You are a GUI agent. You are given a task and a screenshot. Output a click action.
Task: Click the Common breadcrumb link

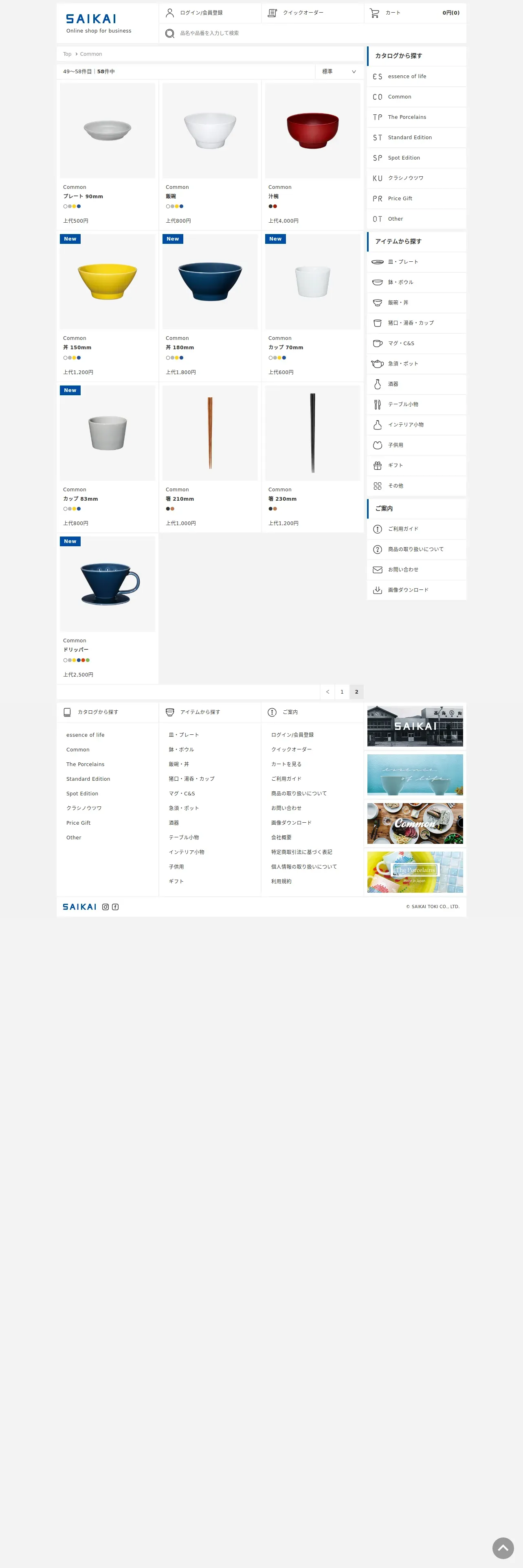click(x=91, y=54)
